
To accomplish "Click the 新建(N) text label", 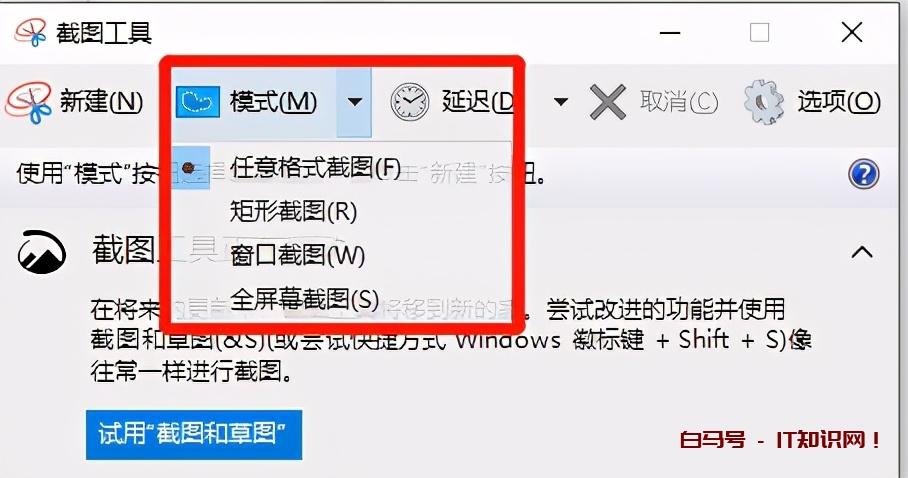I will [x=101, y=103].
